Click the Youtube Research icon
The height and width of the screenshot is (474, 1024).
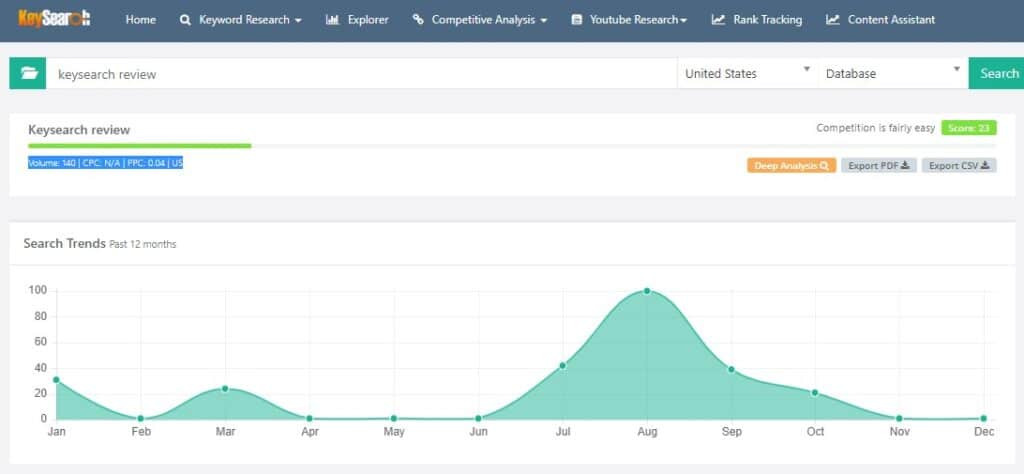tap(577, 20)
